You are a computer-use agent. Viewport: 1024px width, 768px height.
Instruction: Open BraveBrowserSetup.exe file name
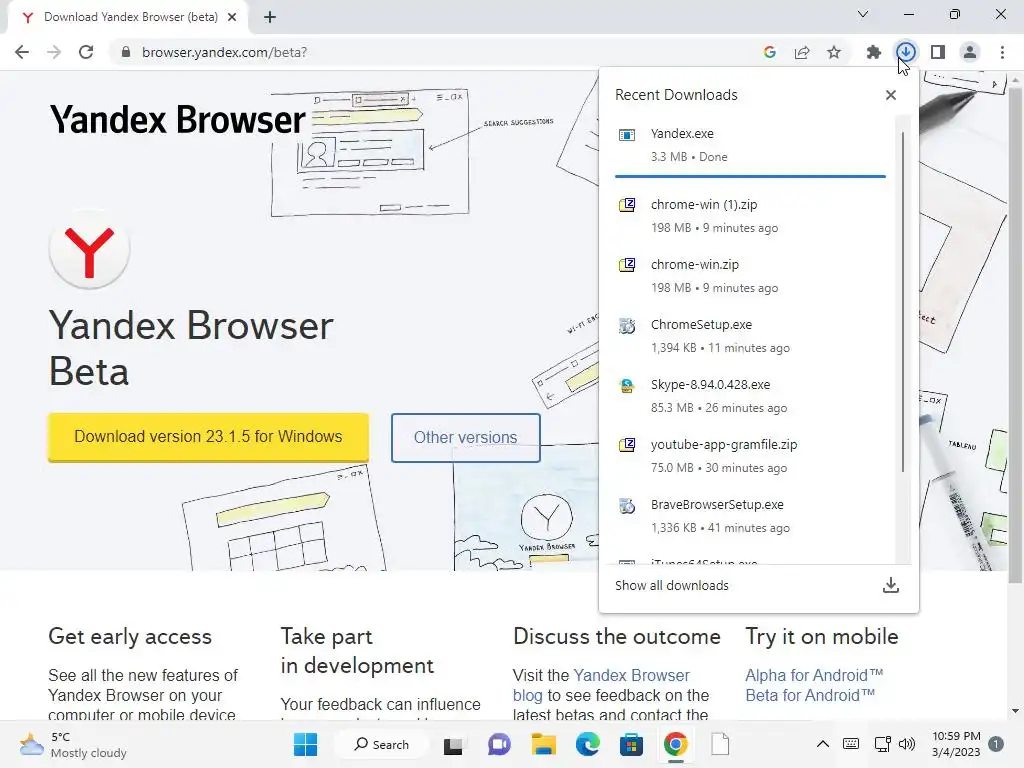717,505
